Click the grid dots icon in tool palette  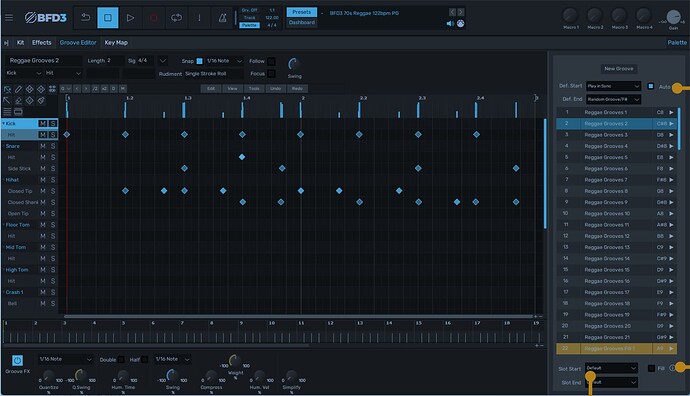[x=52, y=89]
